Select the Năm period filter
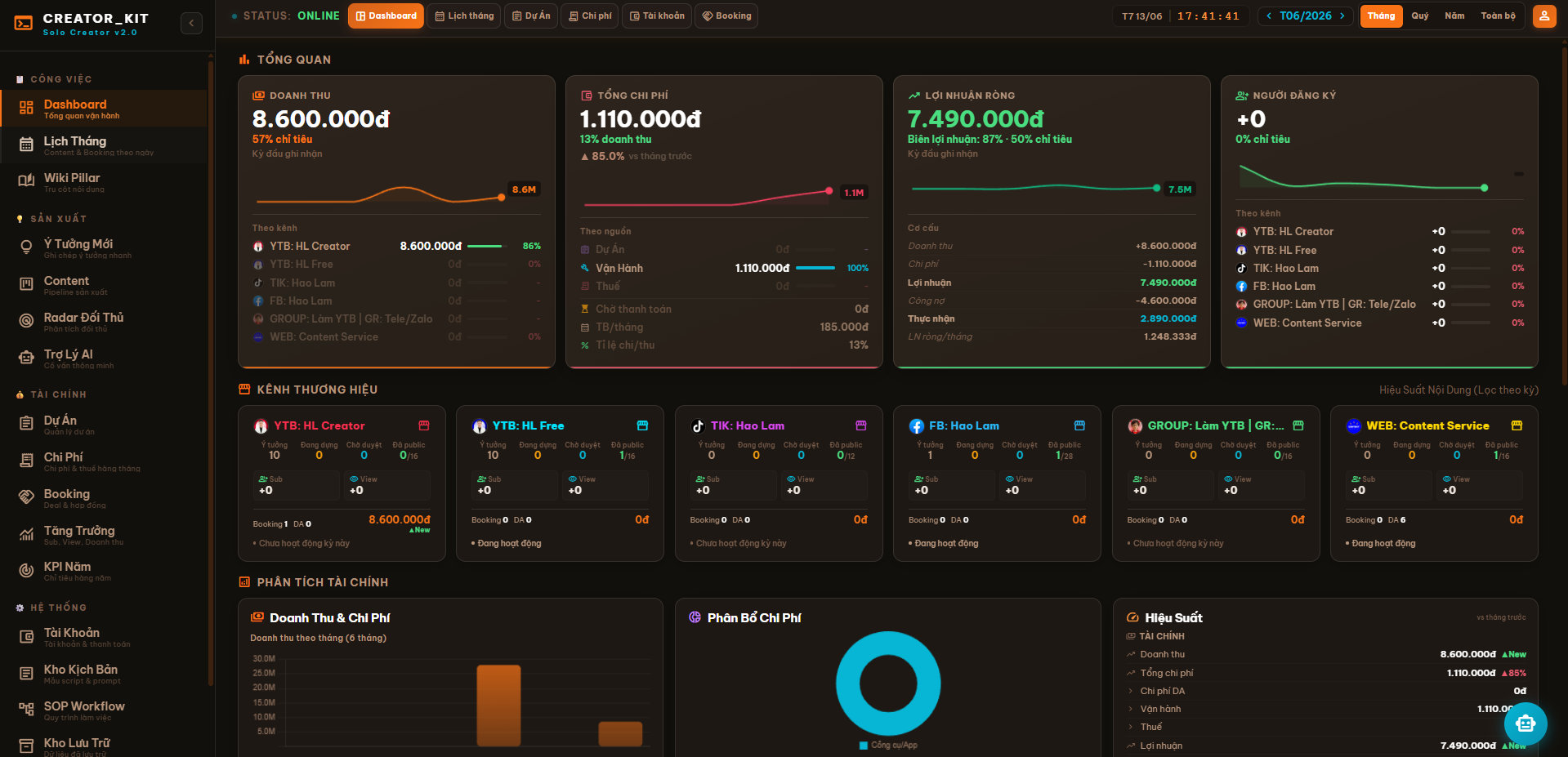 click(1454, 16)
